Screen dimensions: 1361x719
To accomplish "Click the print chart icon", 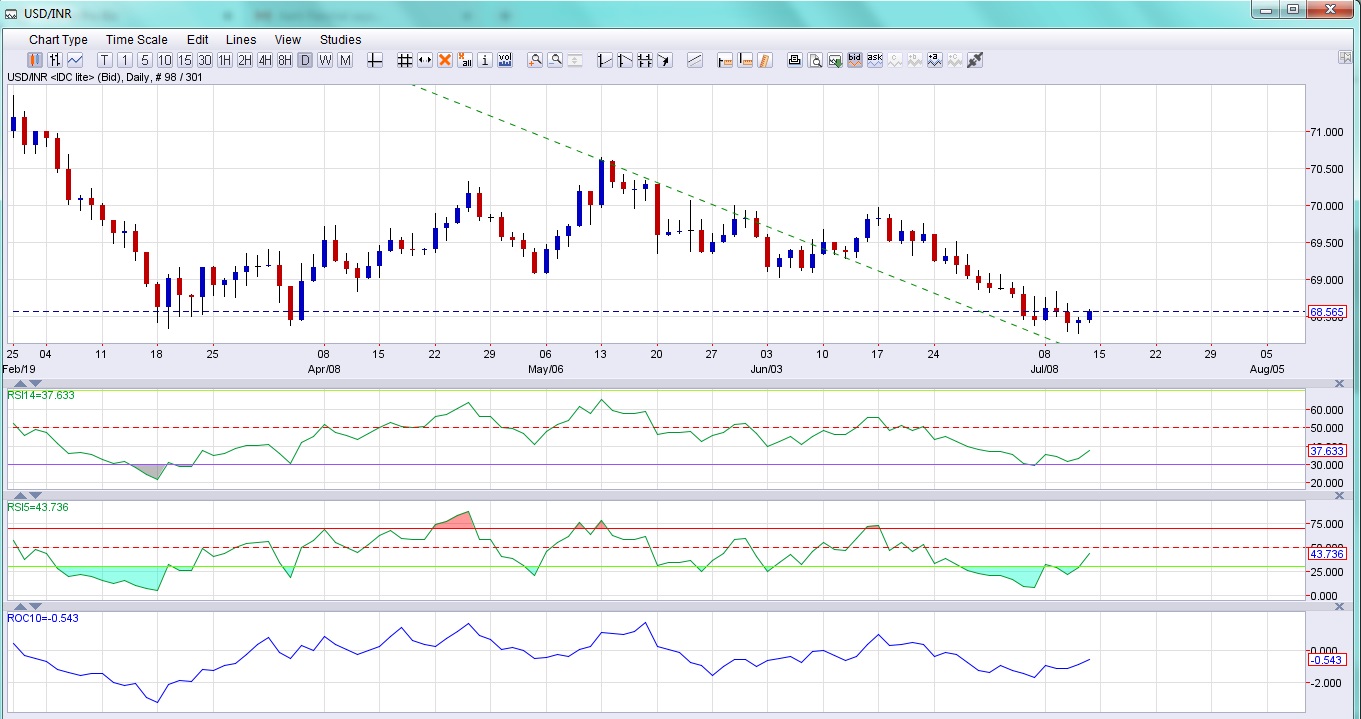I will click(x=795, y=60).
